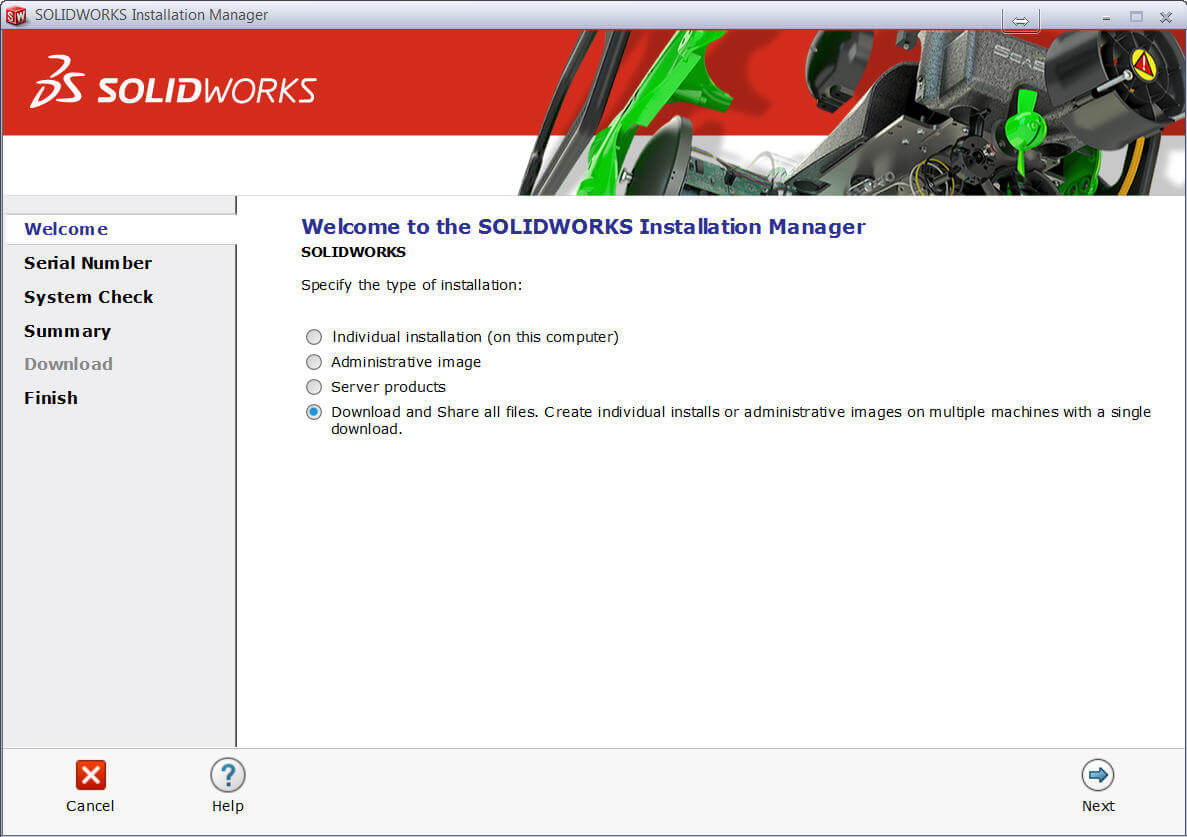
Task: Click the 3DS logo in the red banner
Action: pyautogui.click(x=57, y=85)
